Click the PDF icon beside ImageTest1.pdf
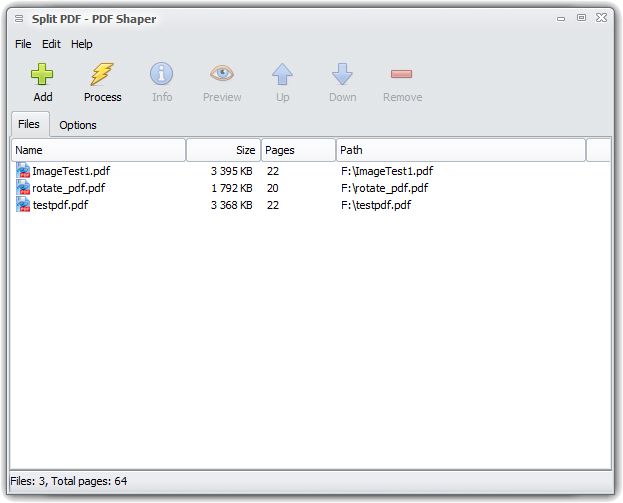623x503 pixels. pos(23,170)
